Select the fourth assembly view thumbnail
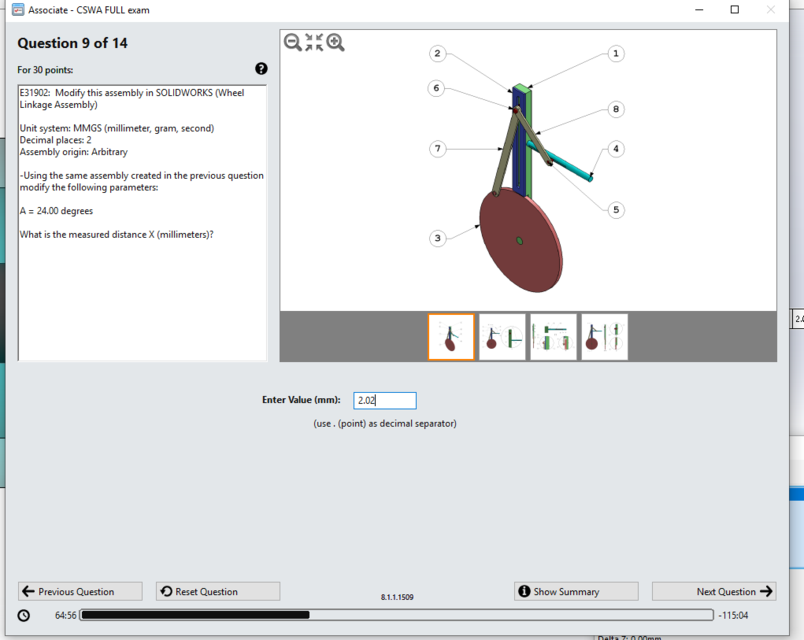 pyautogui.click(x=604, y=337)
